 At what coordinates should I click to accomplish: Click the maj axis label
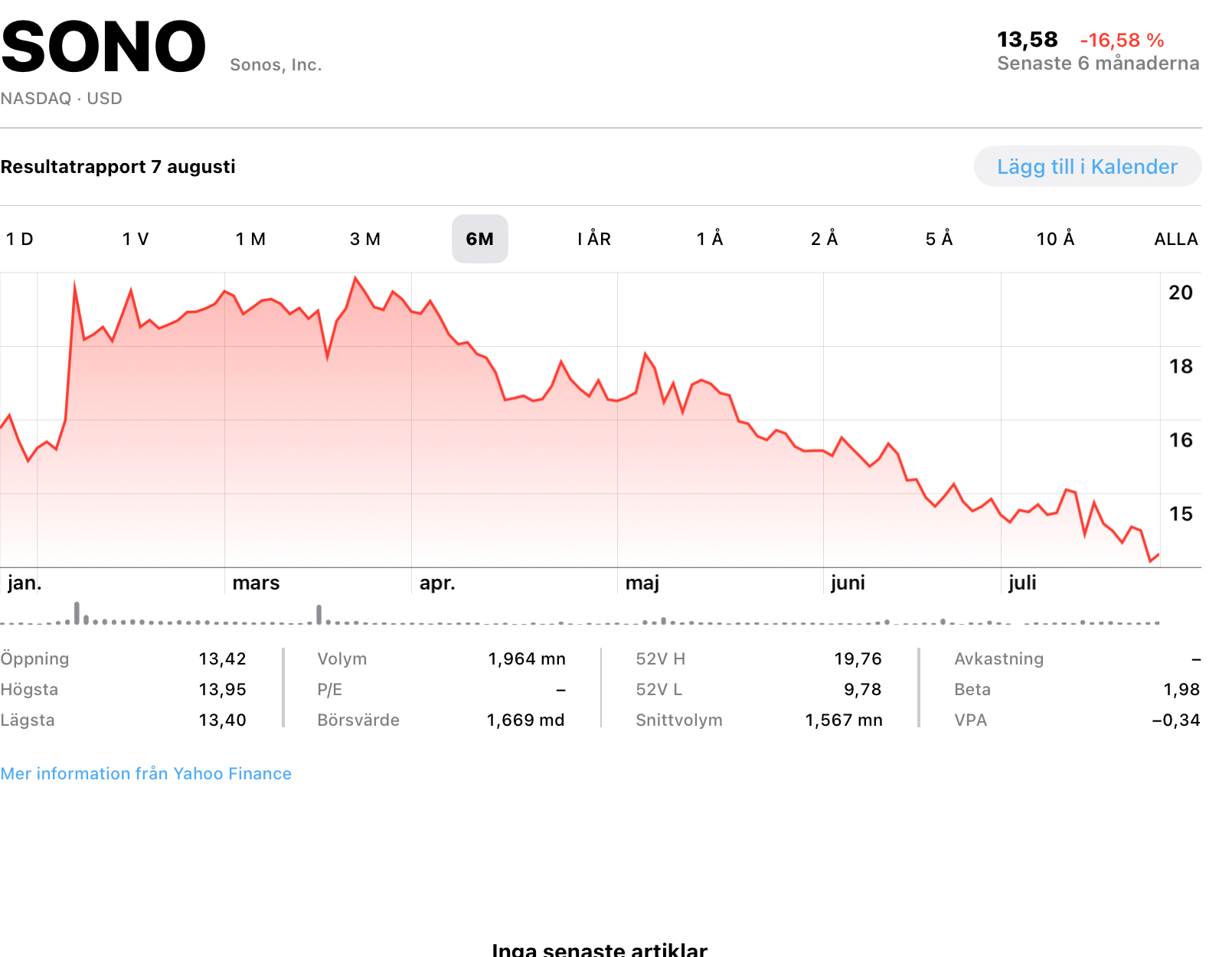[x=642, y=583]
